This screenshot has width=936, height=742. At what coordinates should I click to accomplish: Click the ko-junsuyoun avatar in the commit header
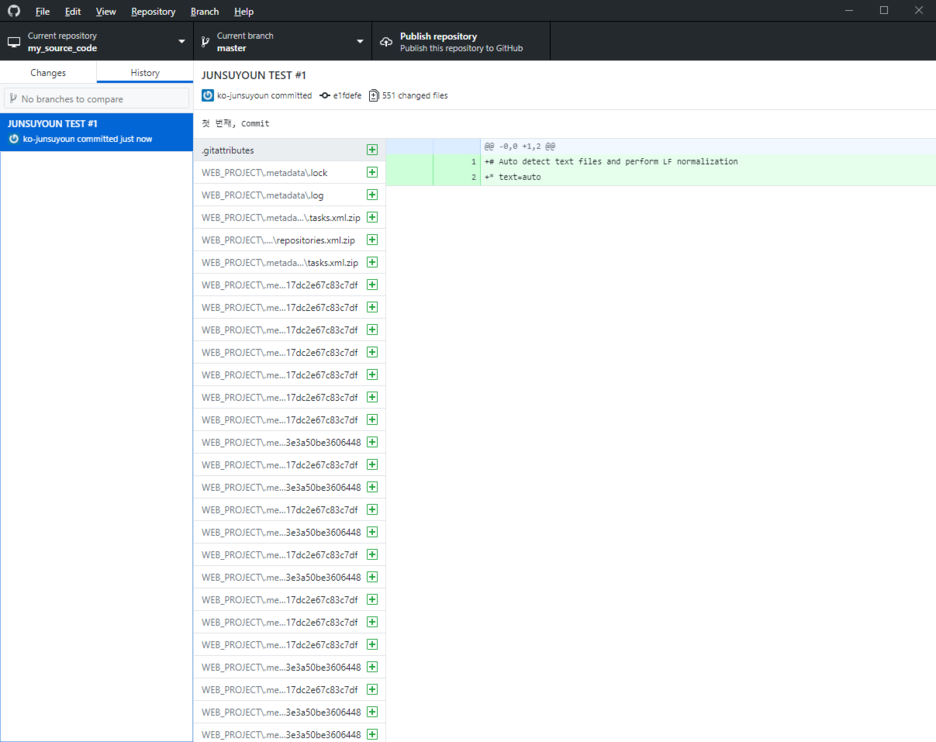pos(206,96)
